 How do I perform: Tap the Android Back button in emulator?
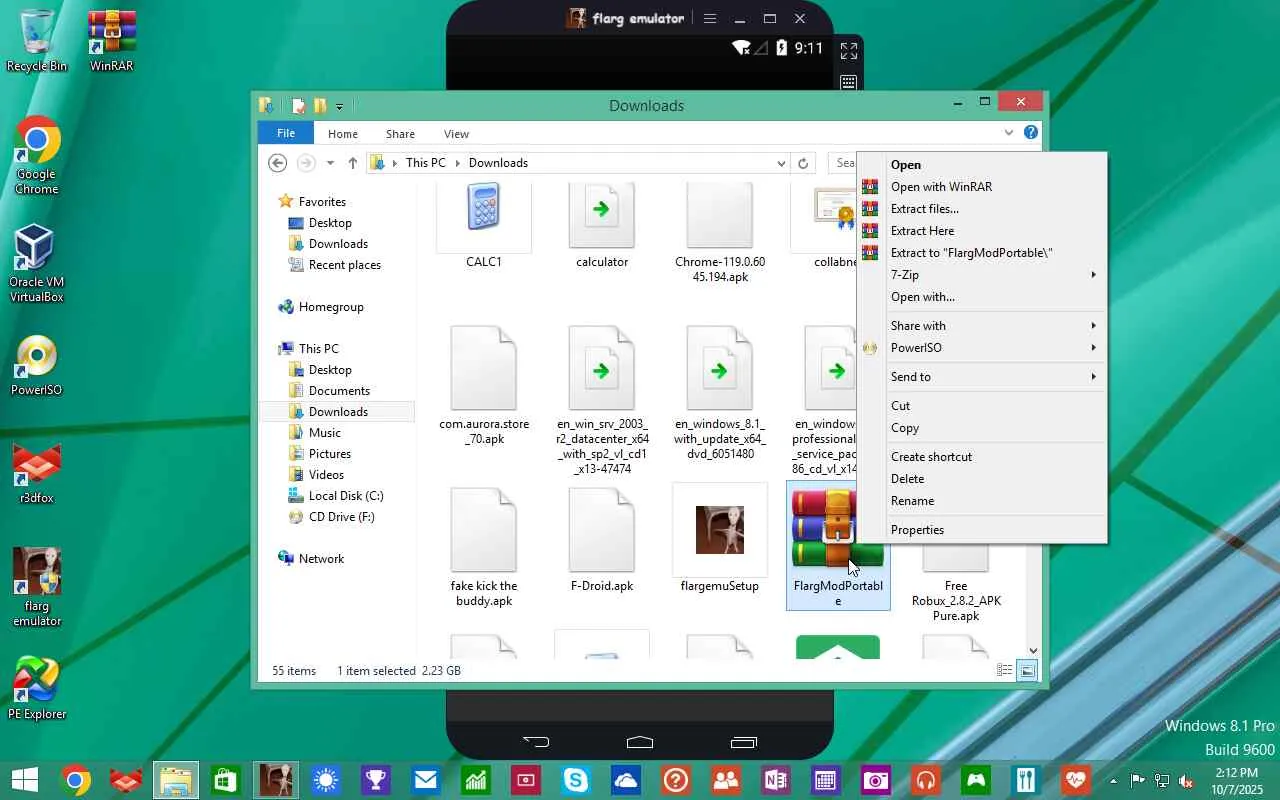pyautogui.click(x=536, y=742)
